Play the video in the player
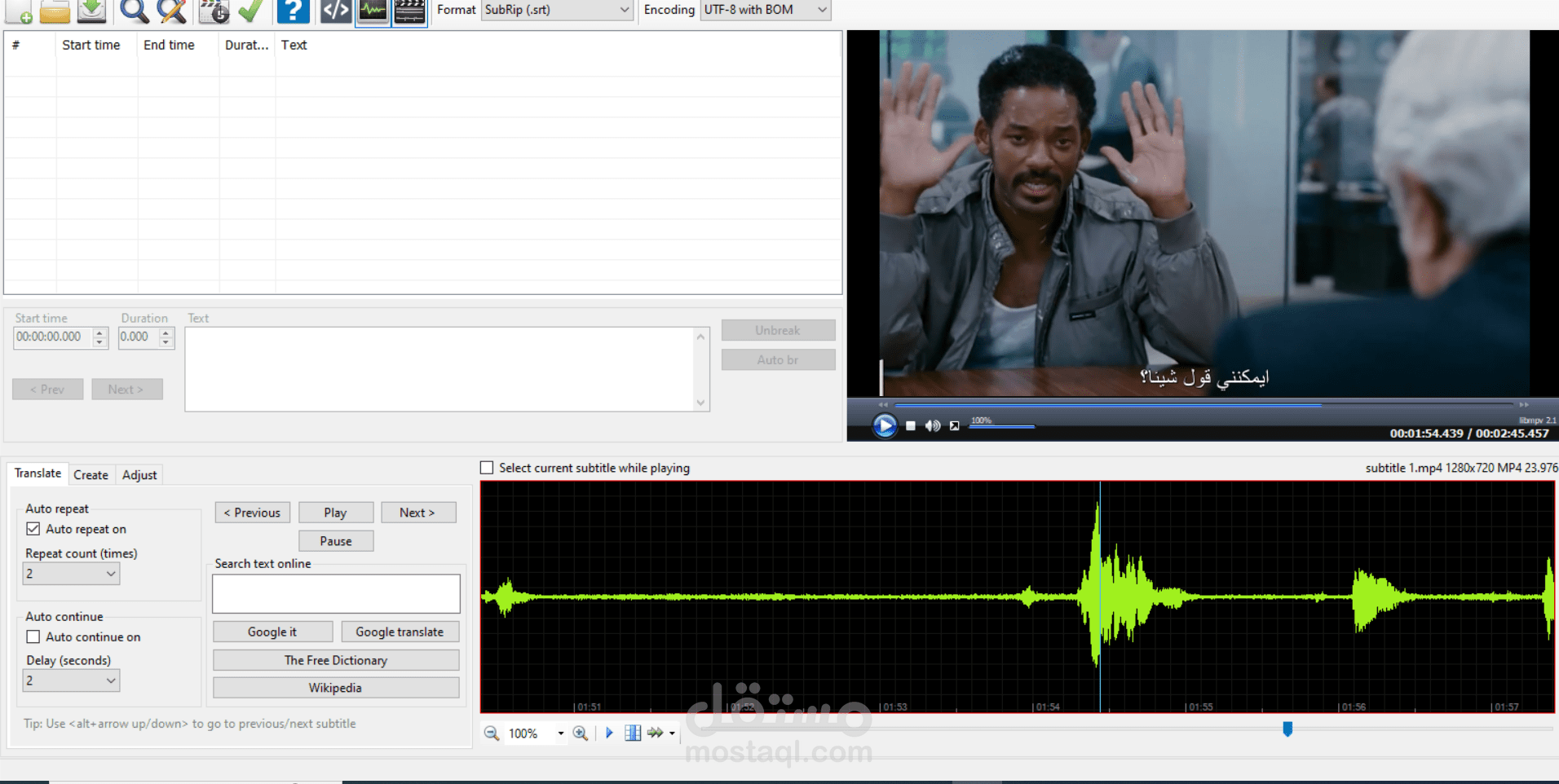Viewport: 1559px width, 784px height. point(885,425)
